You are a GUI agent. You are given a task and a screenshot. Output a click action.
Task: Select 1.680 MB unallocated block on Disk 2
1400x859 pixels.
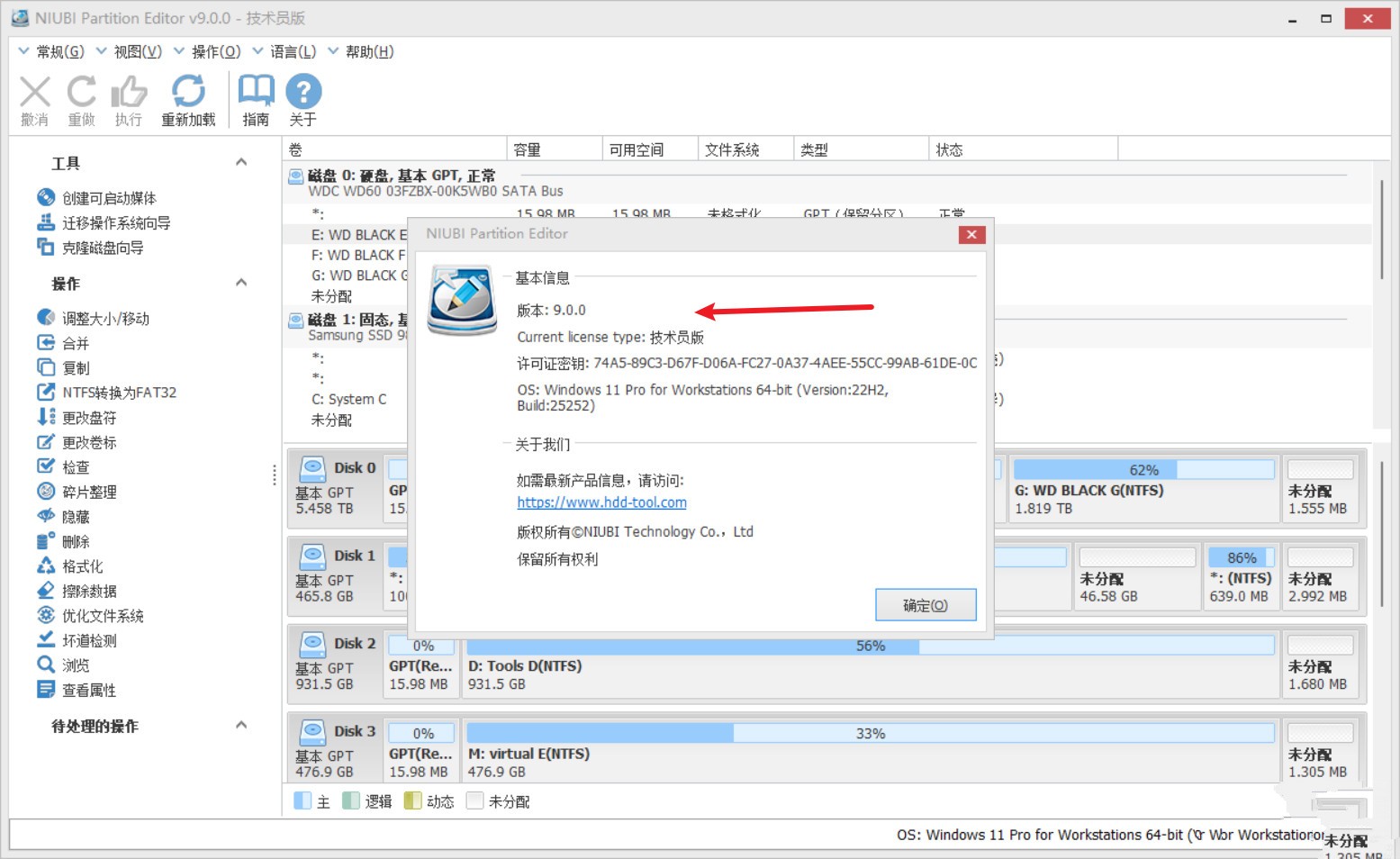(x=1320, y=665)
